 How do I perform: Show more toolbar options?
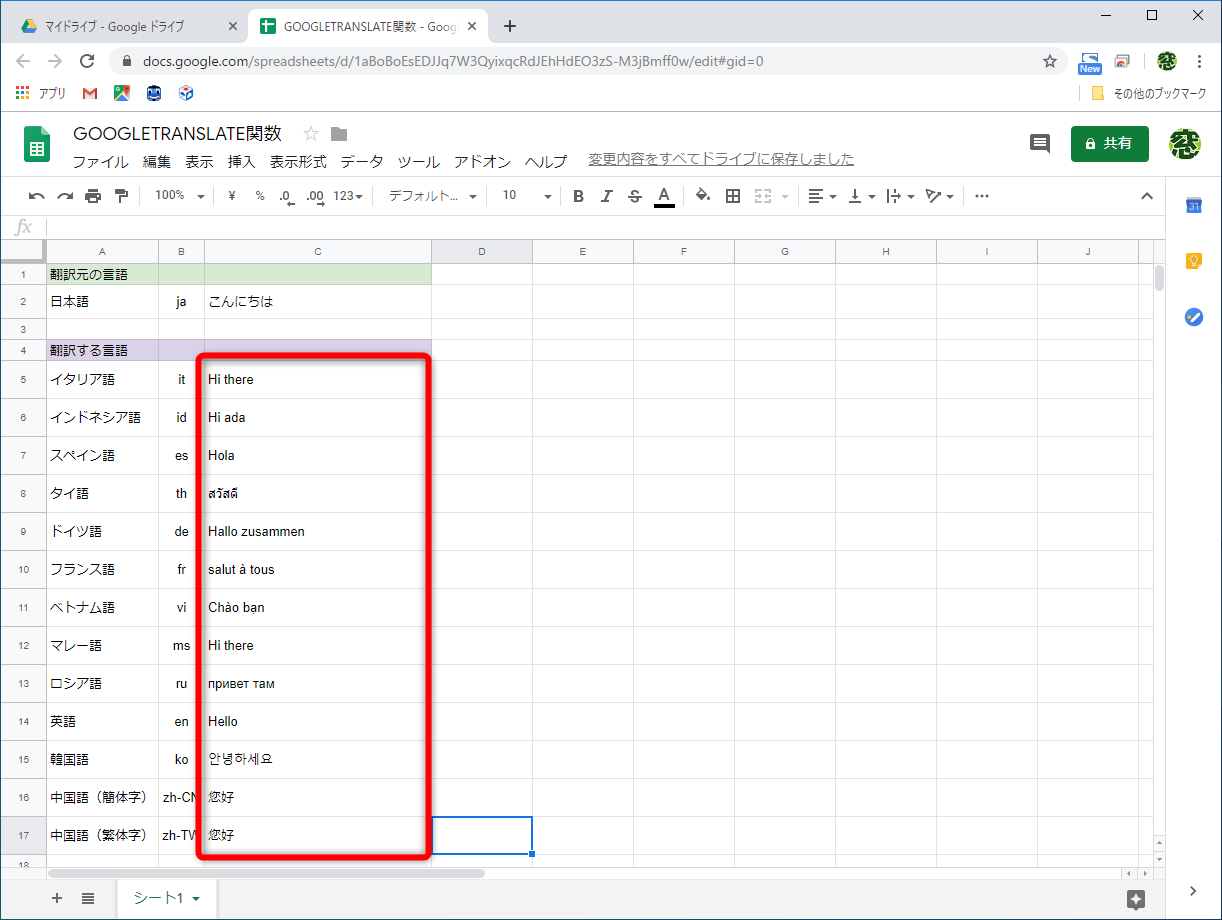(x=982, y=196)
